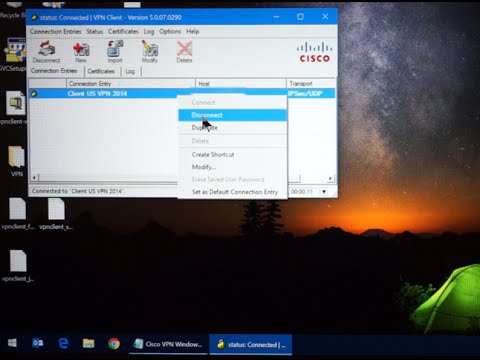
Task: Click the Import toolbar icon
Action: point(115,51)
